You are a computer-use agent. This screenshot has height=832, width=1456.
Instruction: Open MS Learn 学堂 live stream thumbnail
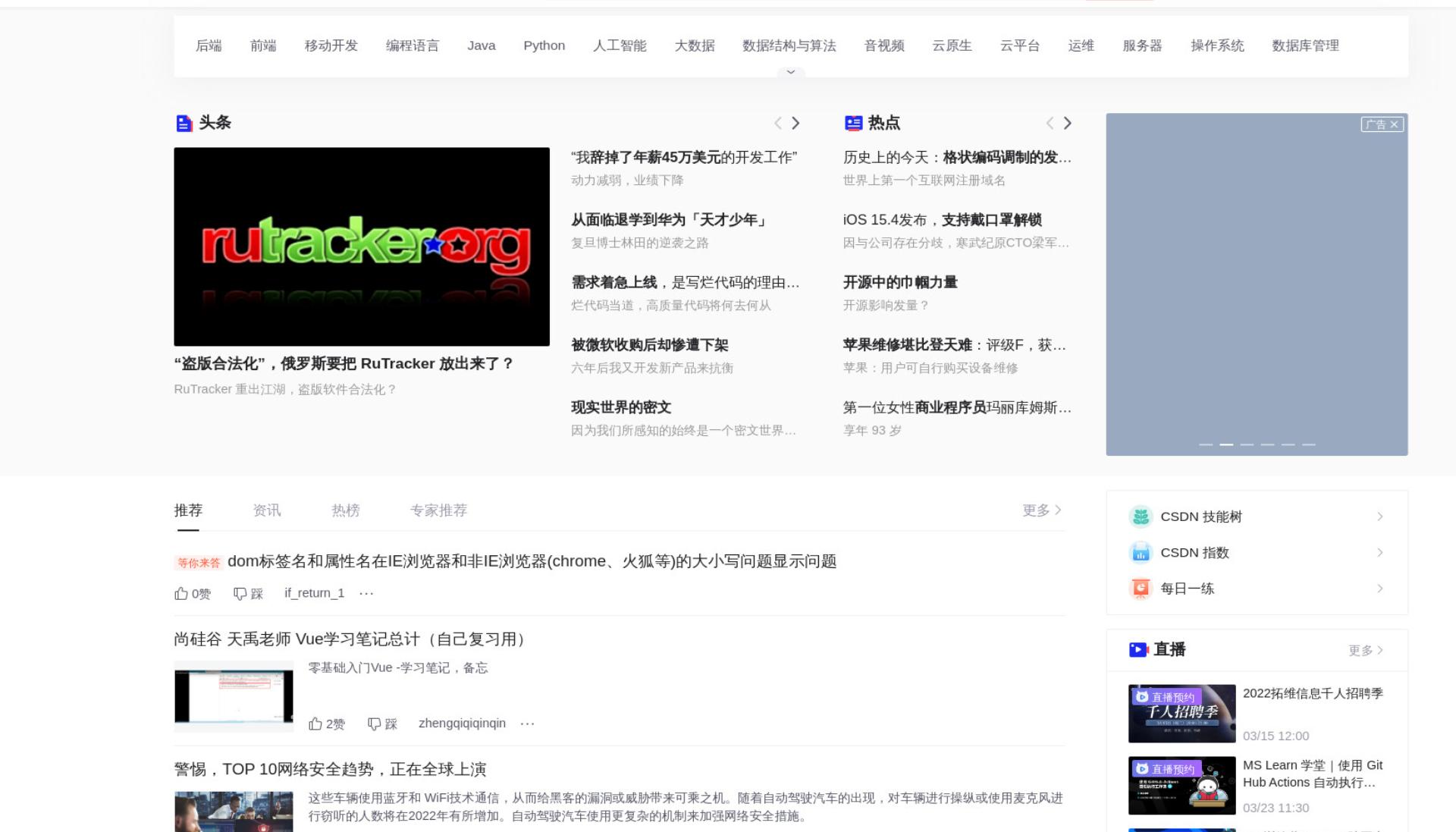(1181, 786)
